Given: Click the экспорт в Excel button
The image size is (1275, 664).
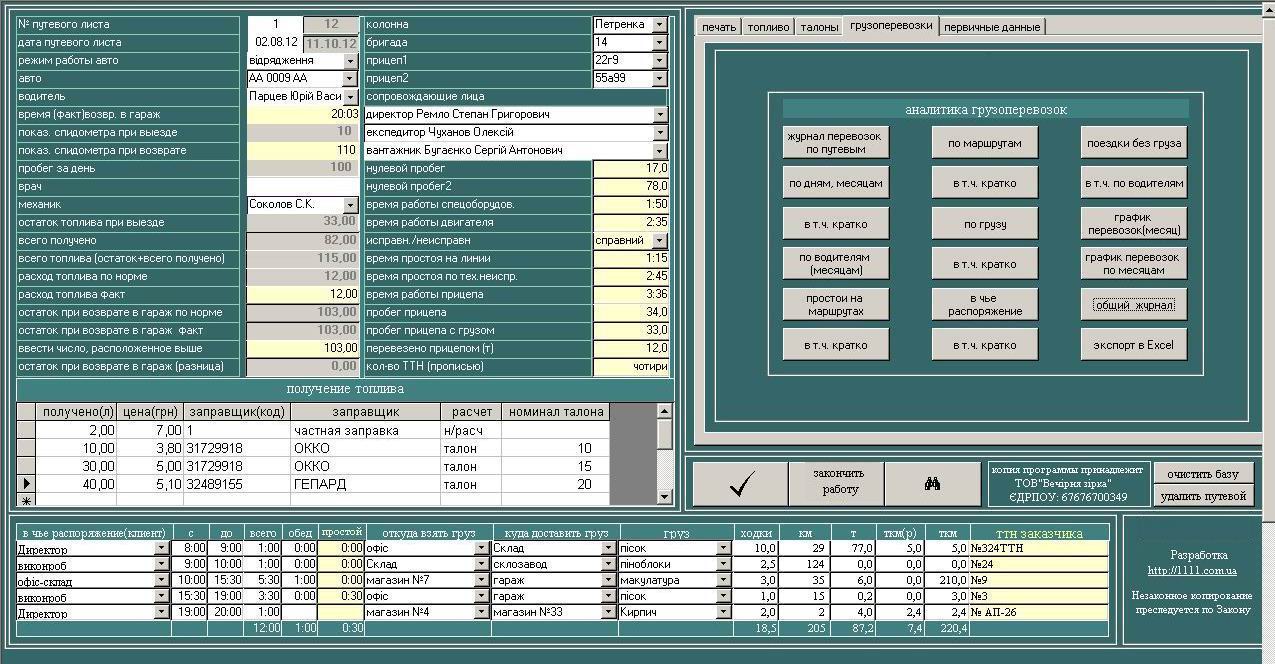Looking at the screenshot, I should (x=1133, y=345).
